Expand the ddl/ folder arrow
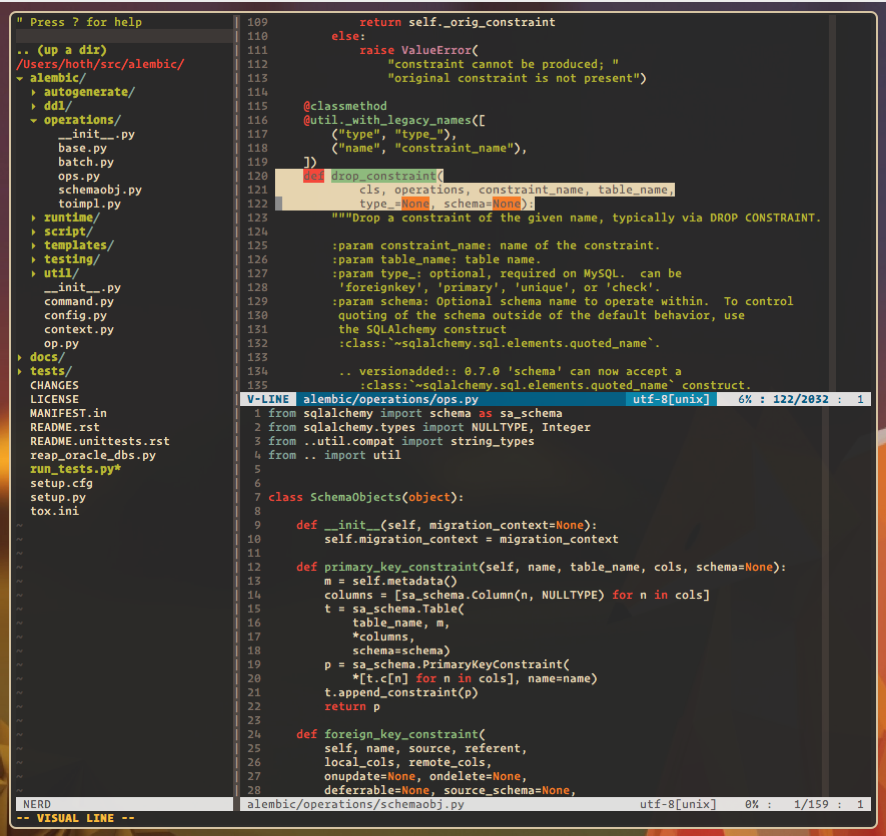Image resolution: width=886 pixels, height=836 pixels. click(34, 106)
